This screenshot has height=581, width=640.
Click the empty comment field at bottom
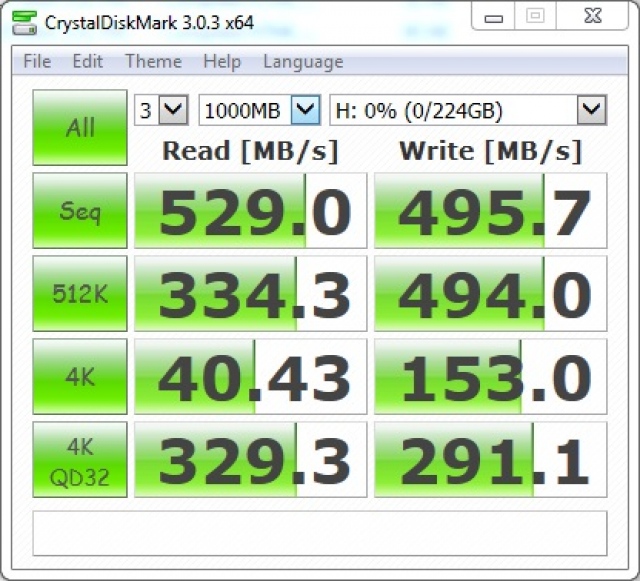point(320,533)
